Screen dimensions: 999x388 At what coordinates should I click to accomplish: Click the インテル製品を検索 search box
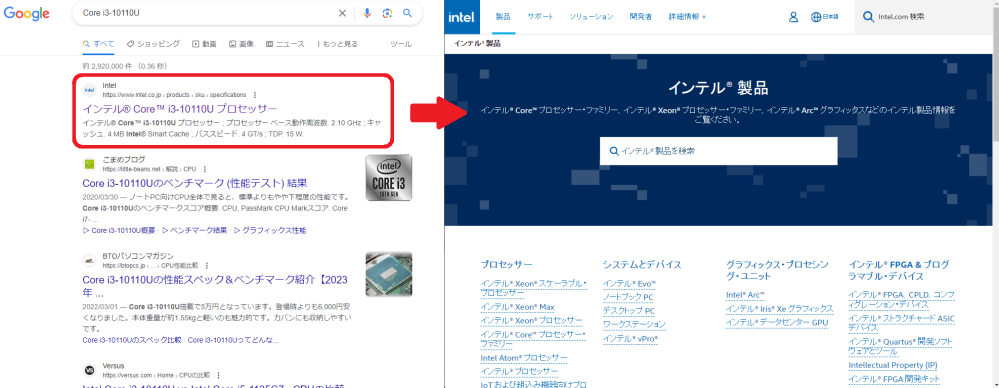click(718, 151)
